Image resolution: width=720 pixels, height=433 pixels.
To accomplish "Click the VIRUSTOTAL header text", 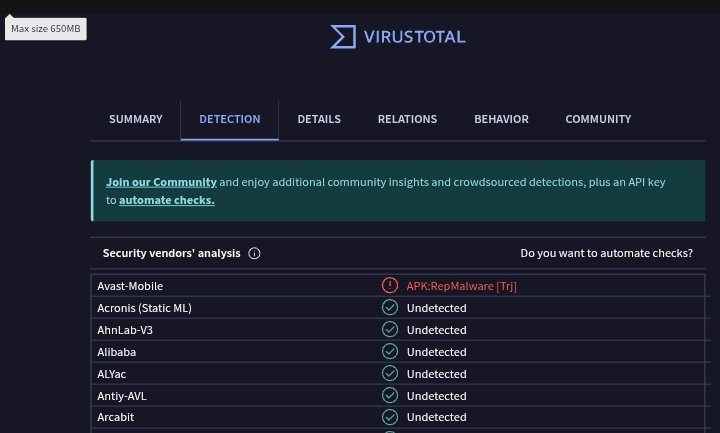I will point(415,37).
